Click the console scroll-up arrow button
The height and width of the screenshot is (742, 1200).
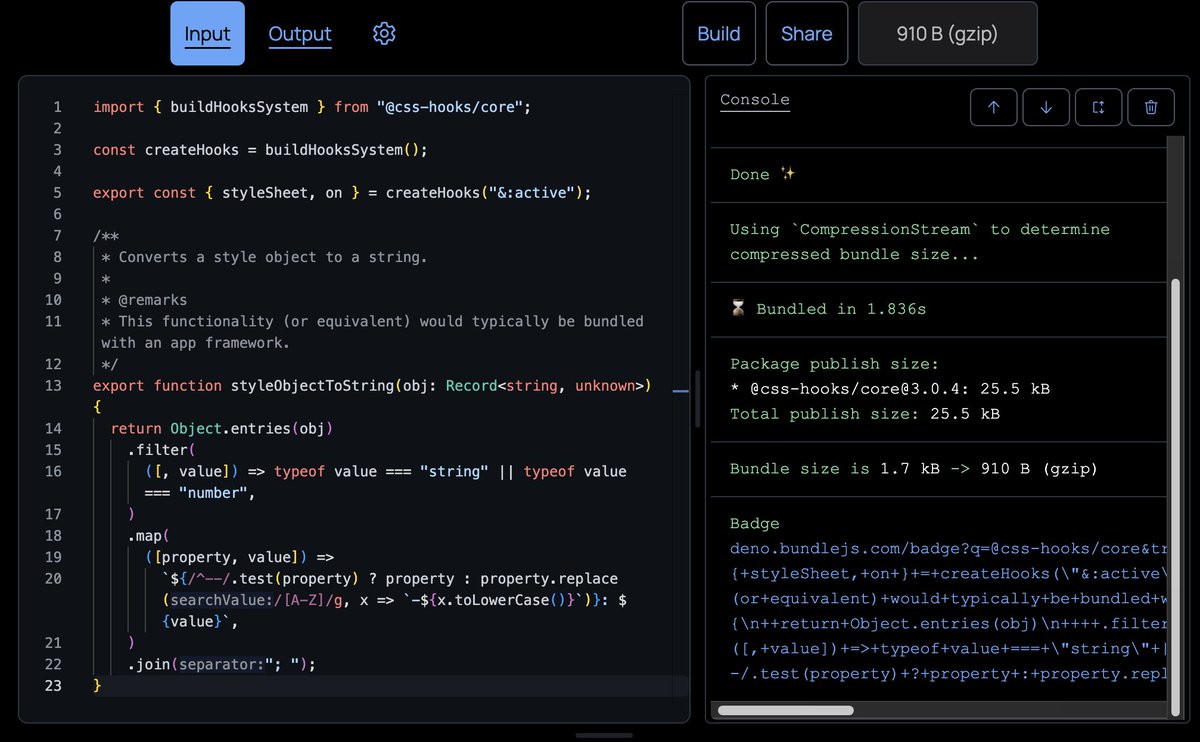[x=994, y=107]
